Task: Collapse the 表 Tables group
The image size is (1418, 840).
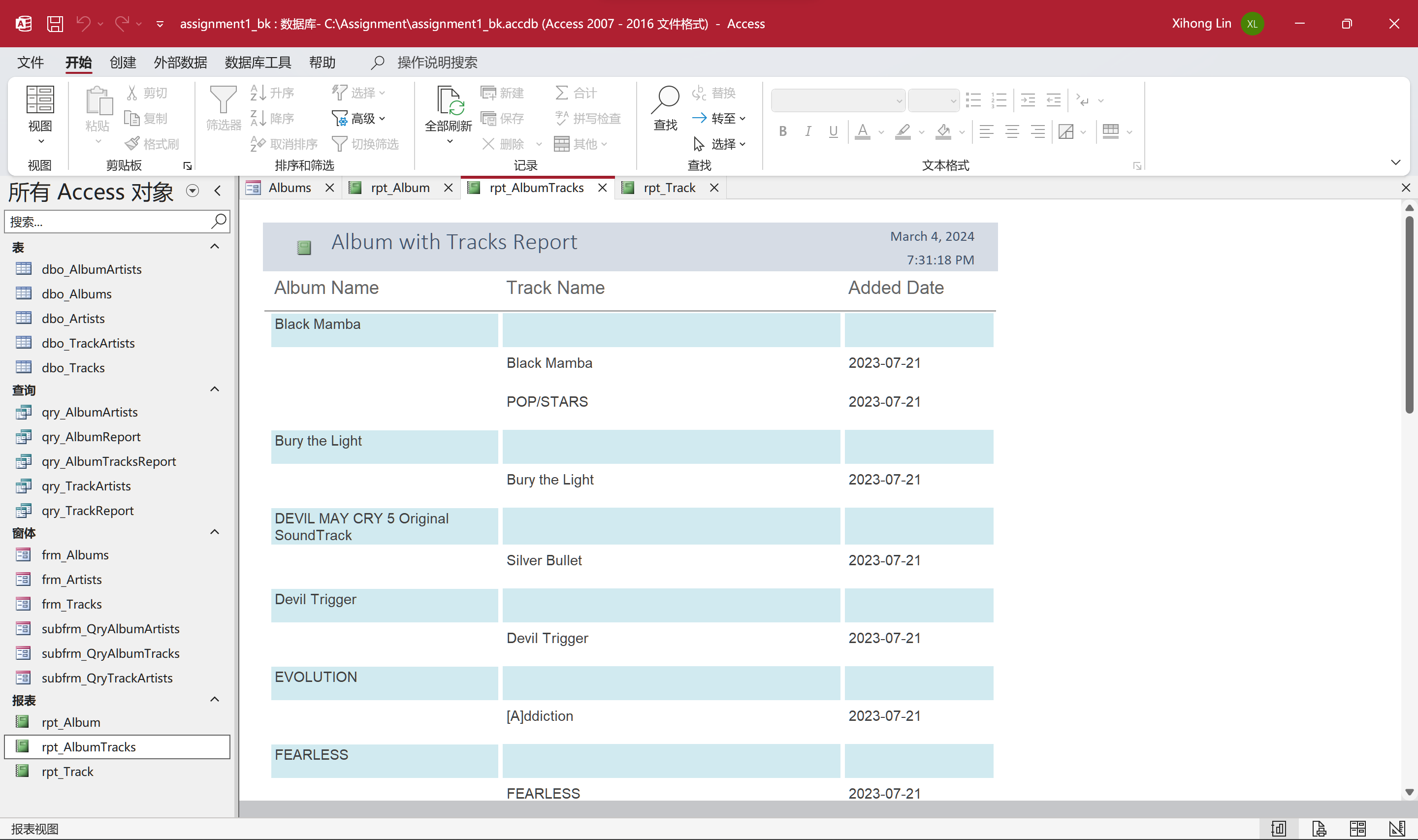Action: 215,246
